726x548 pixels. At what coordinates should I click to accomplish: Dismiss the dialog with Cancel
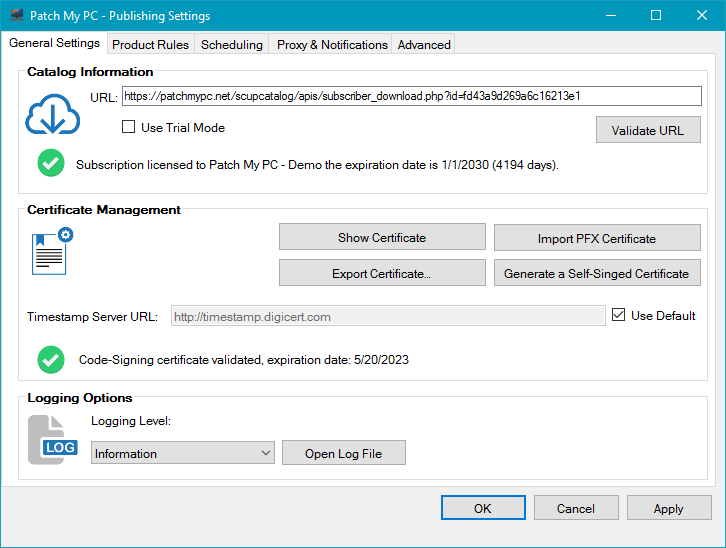point(576,508)
